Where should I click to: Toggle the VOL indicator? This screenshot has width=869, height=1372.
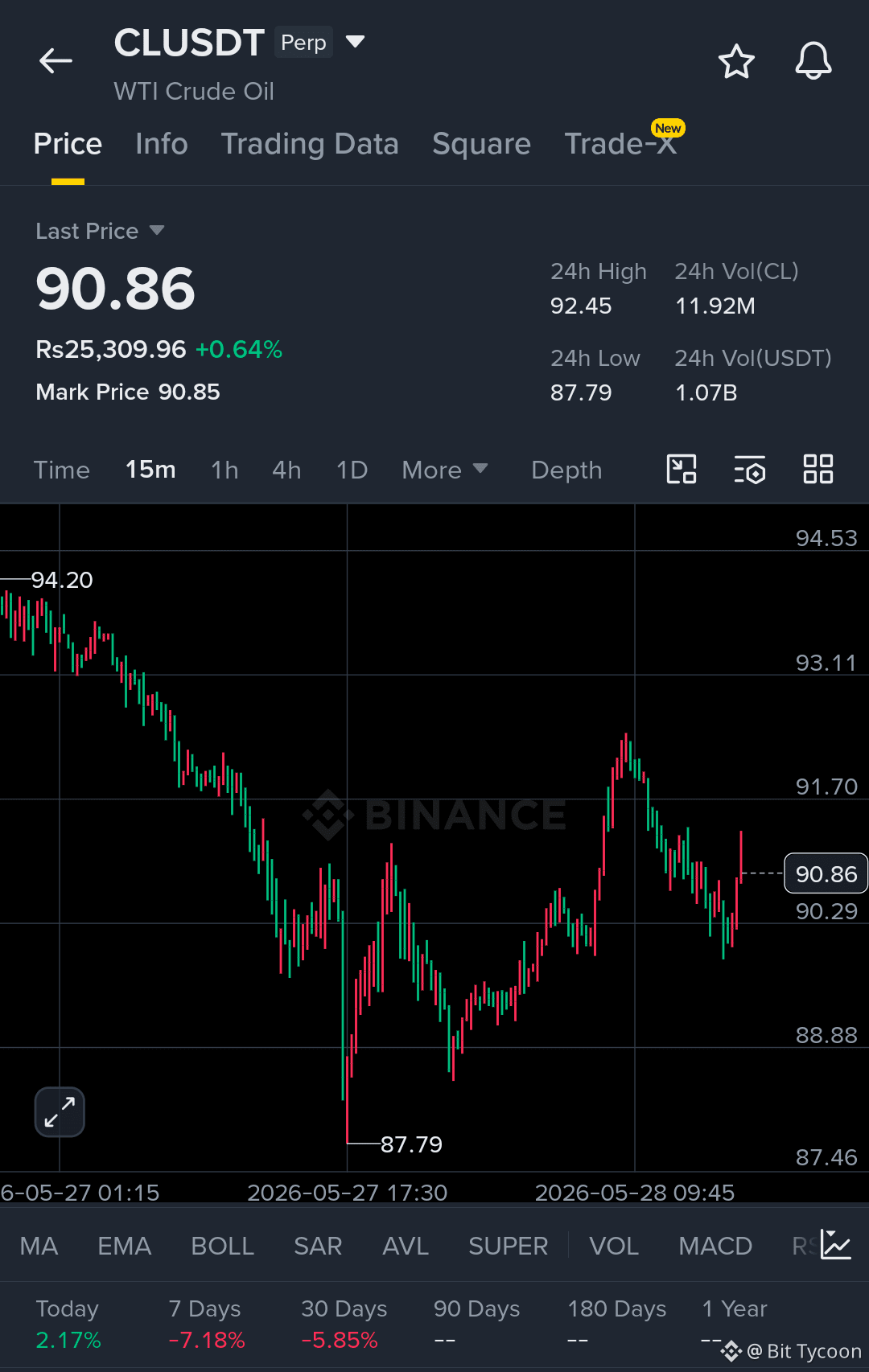614,1246
